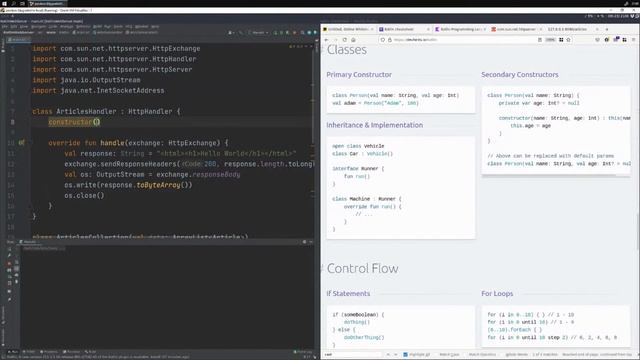This screenshot has height=360, width=640.
Task: Open the Problems tool window tab
Action: (49, 352)
